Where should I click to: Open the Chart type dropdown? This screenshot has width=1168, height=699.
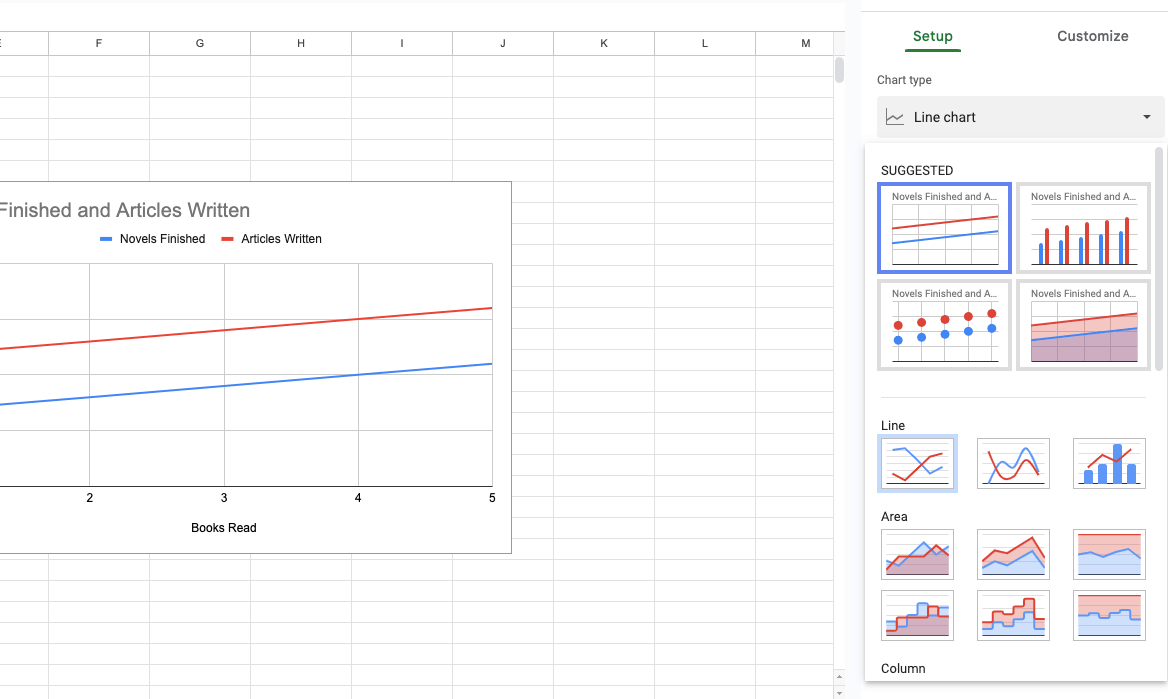click(1019, 117)
